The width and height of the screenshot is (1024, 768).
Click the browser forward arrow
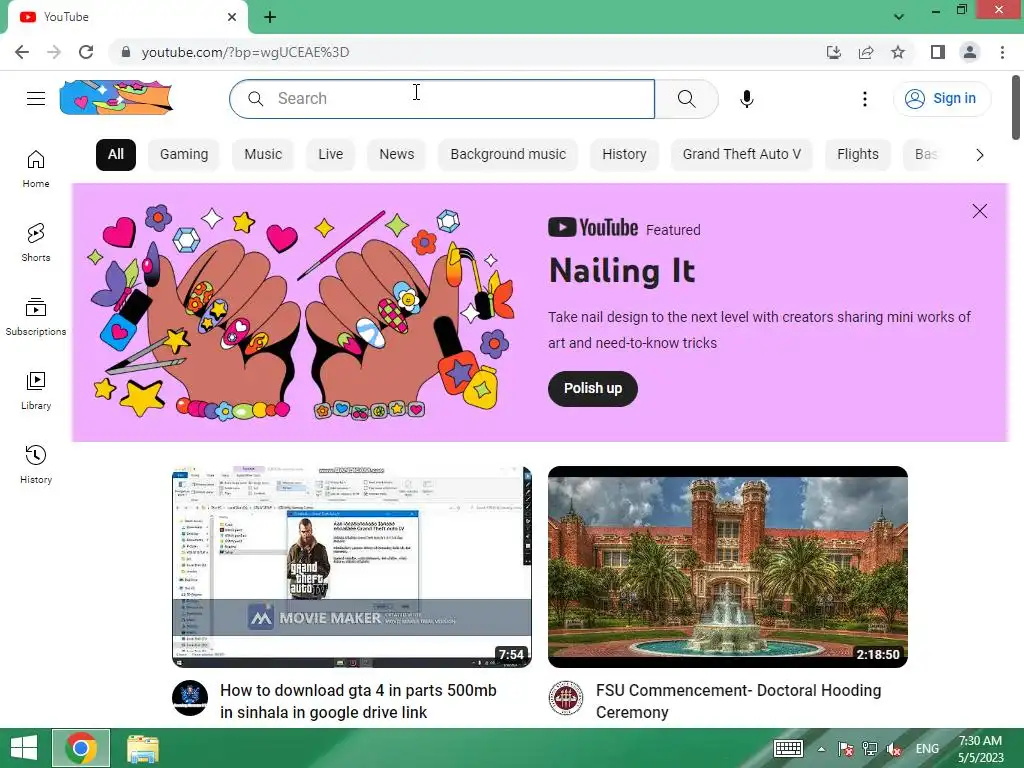pos(54,52)
